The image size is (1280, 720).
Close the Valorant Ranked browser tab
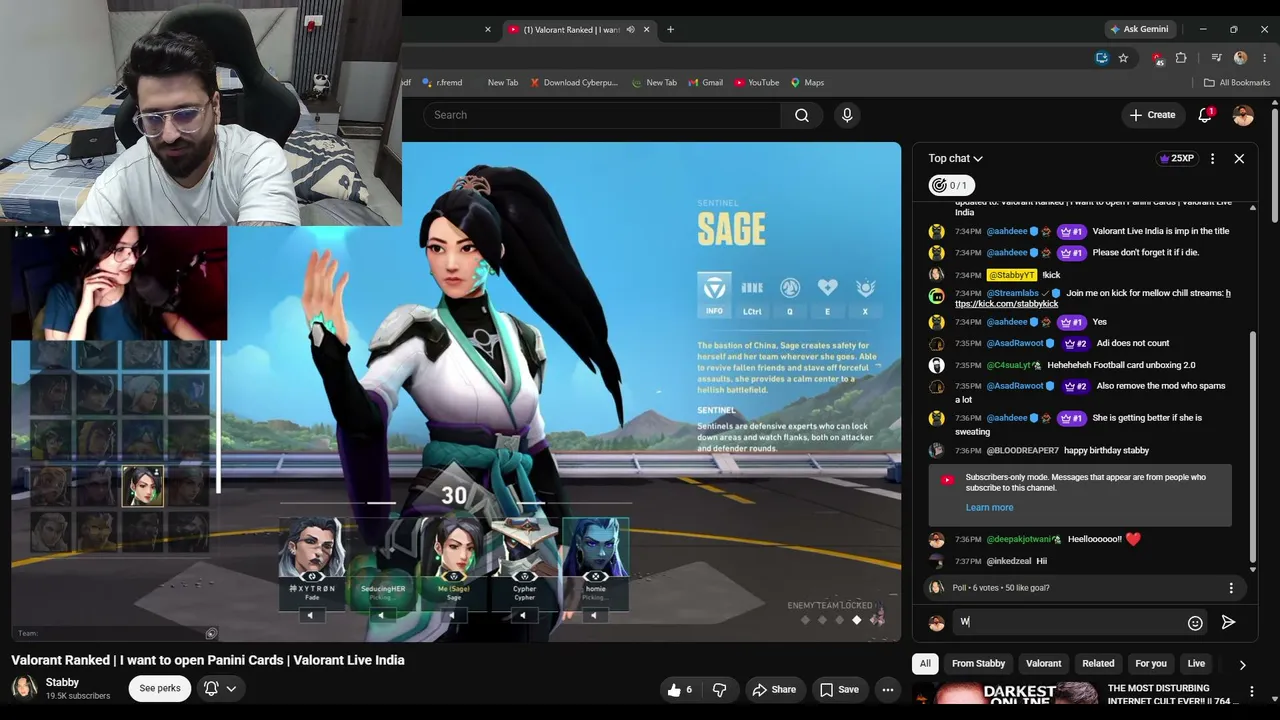coord(647,30)
